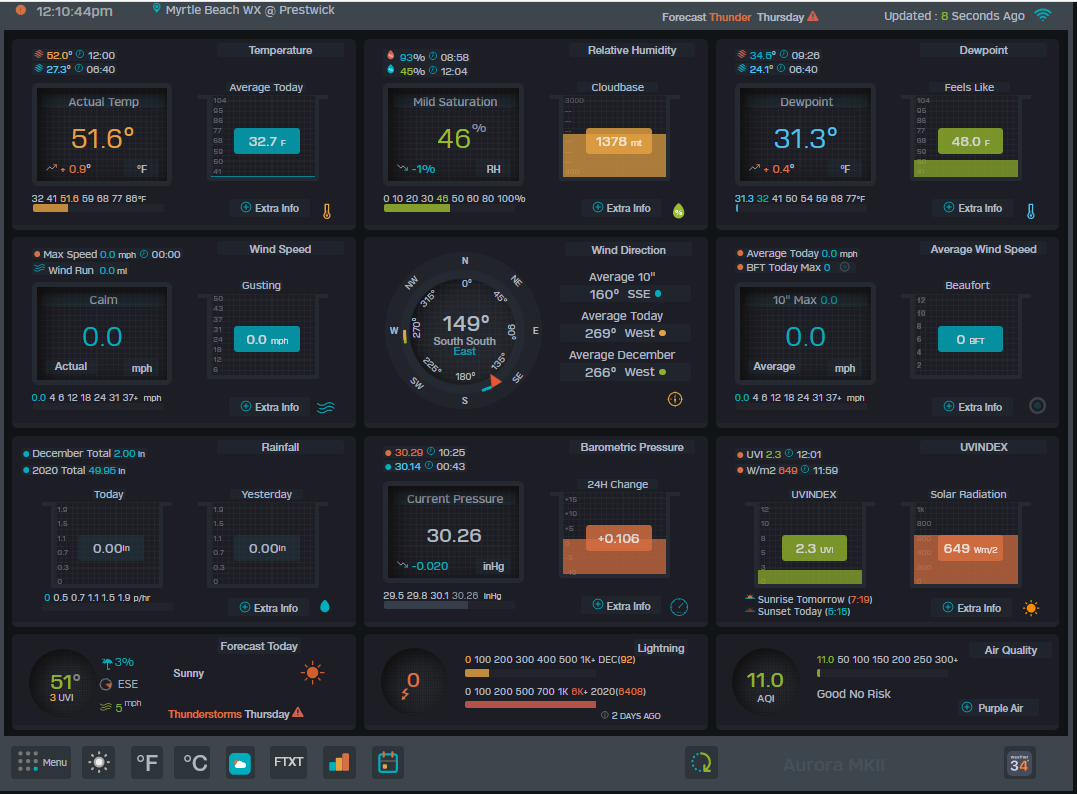Open Extra Info in Barometric Pressure panel
The image size is (1077, 794).
[622, 606]
